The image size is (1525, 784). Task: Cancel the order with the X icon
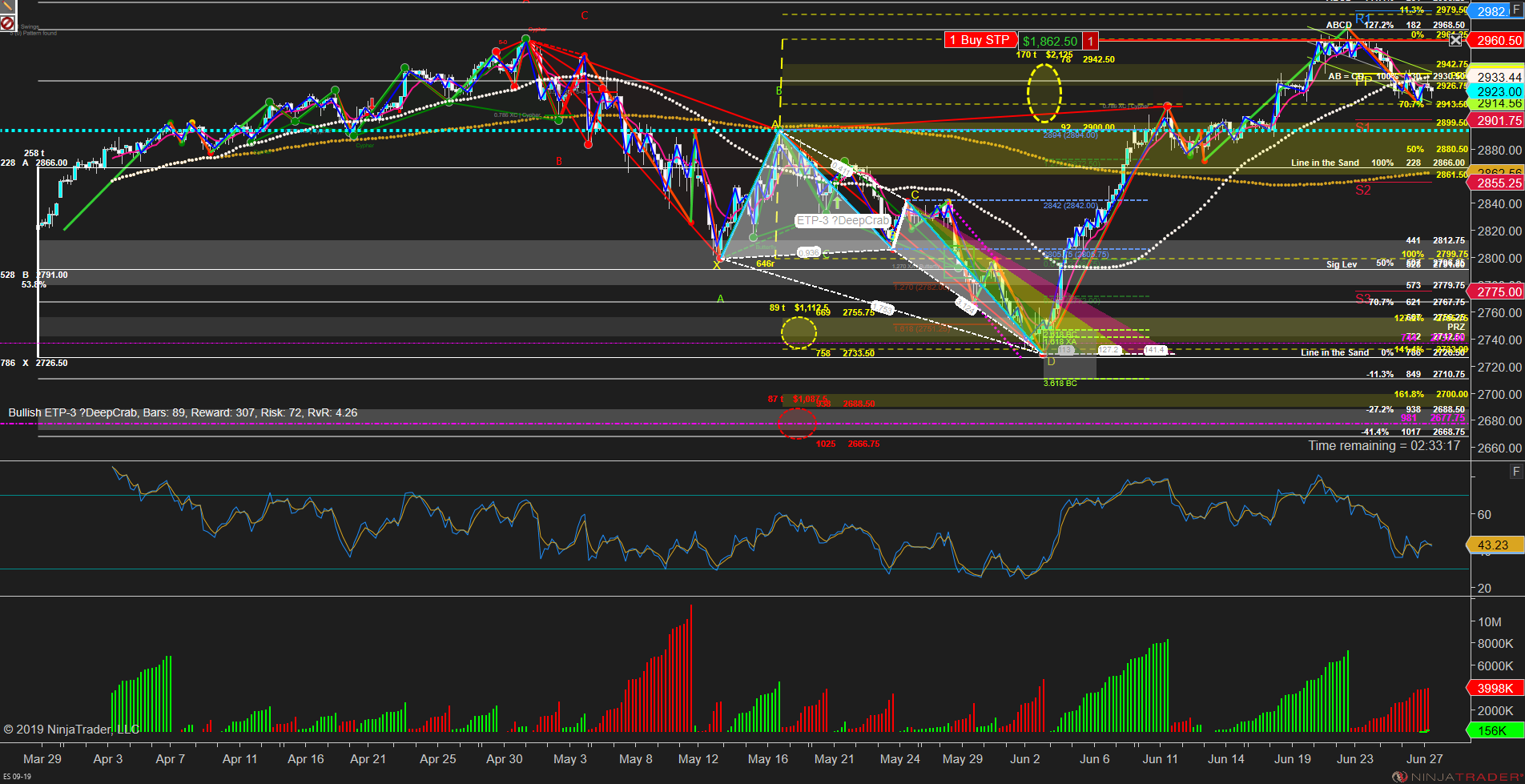click(1455, 40)
